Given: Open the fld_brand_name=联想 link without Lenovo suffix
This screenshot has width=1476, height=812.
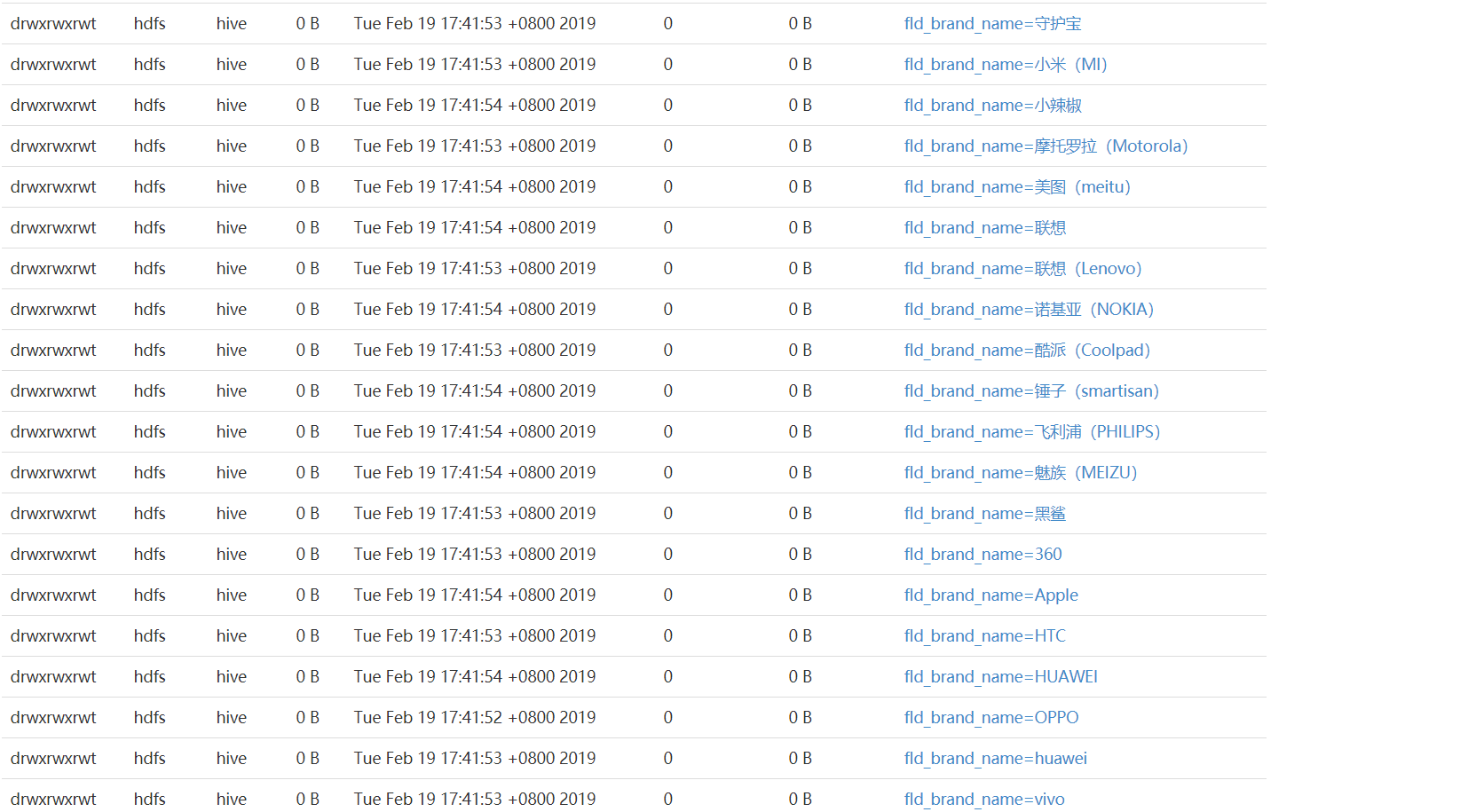Looking at the screenshot, I should click(985, 228).
